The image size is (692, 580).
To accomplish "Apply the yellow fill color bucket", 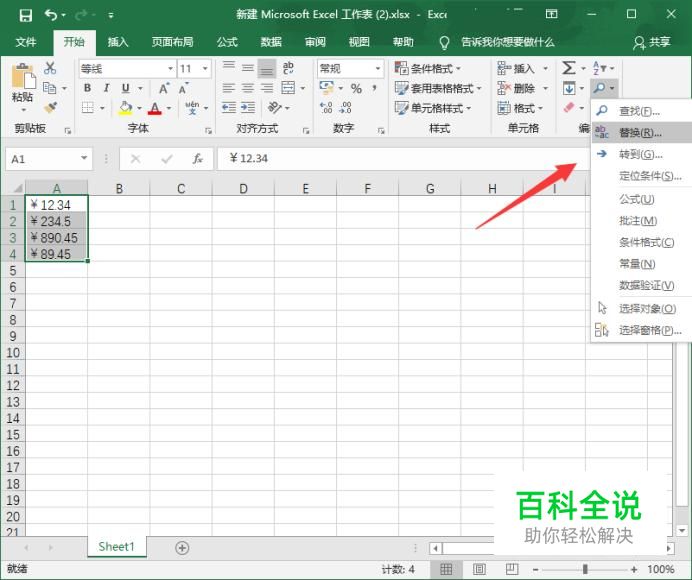I will 125,108.
